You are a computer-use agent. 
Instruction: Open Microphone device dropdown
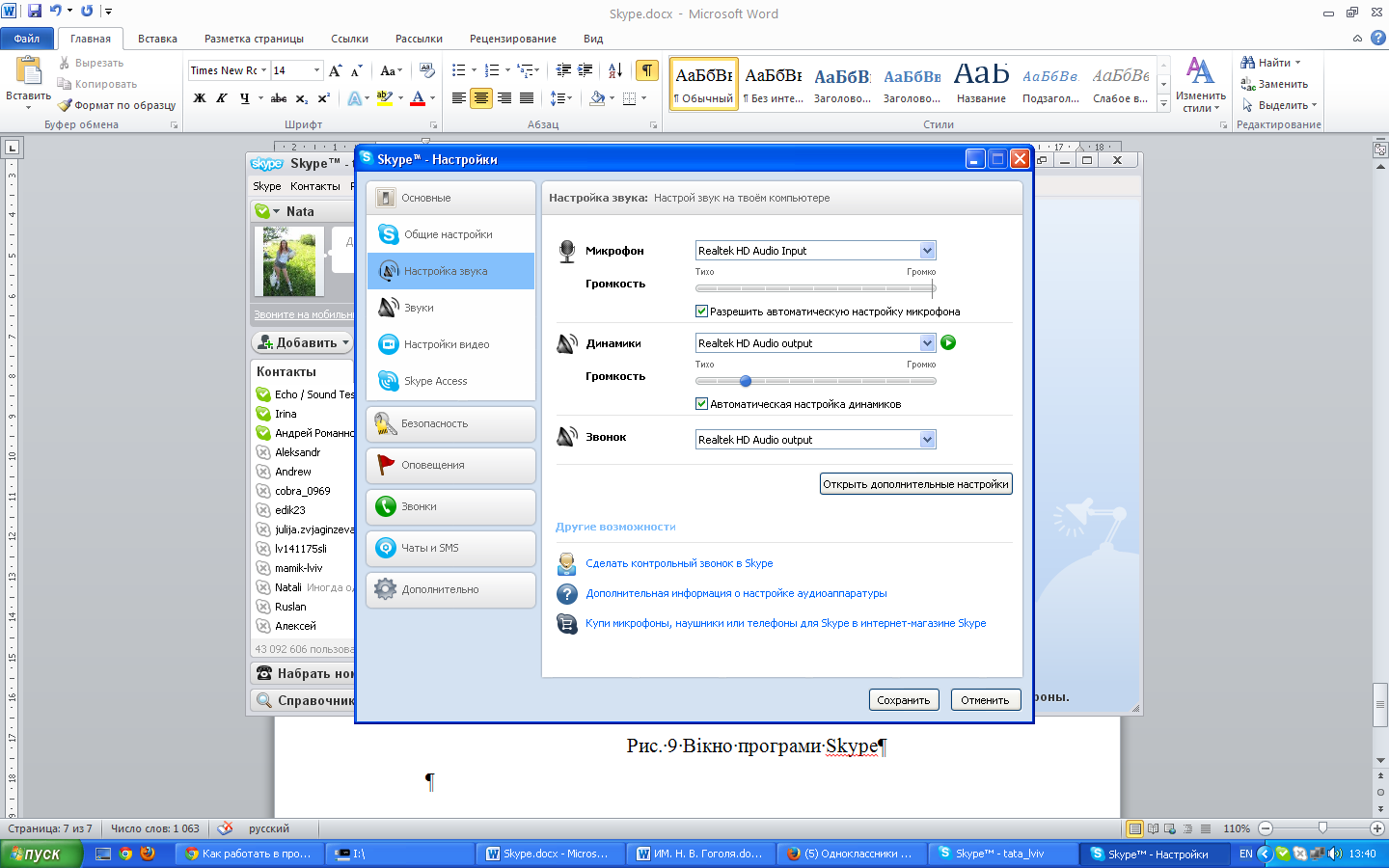[x=927, y=251]
